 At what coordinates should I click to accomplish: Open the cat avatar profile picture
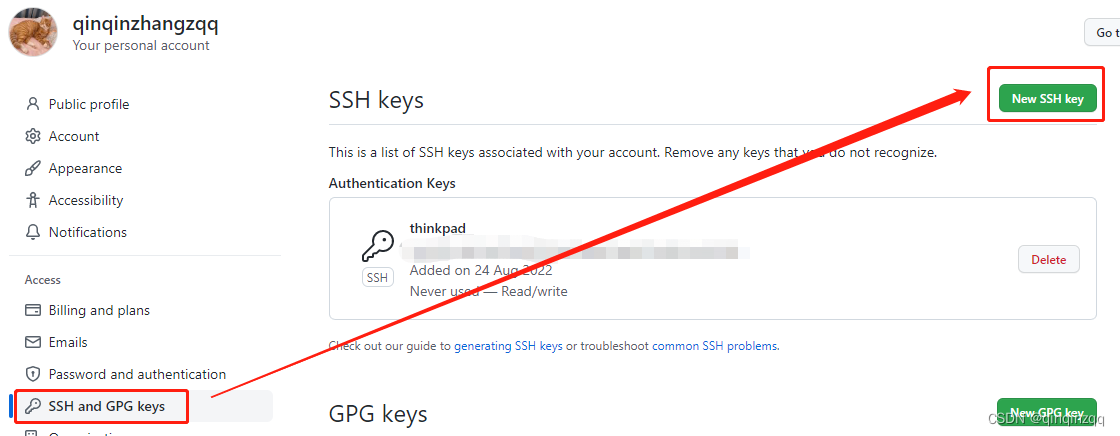pos(33,32)
